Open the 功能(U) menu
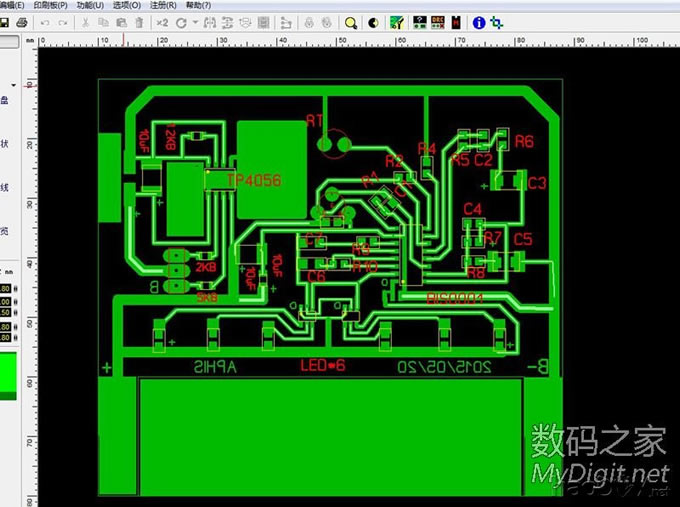The height and width of the screenshot is (507, 680). (x=89, y=5)
